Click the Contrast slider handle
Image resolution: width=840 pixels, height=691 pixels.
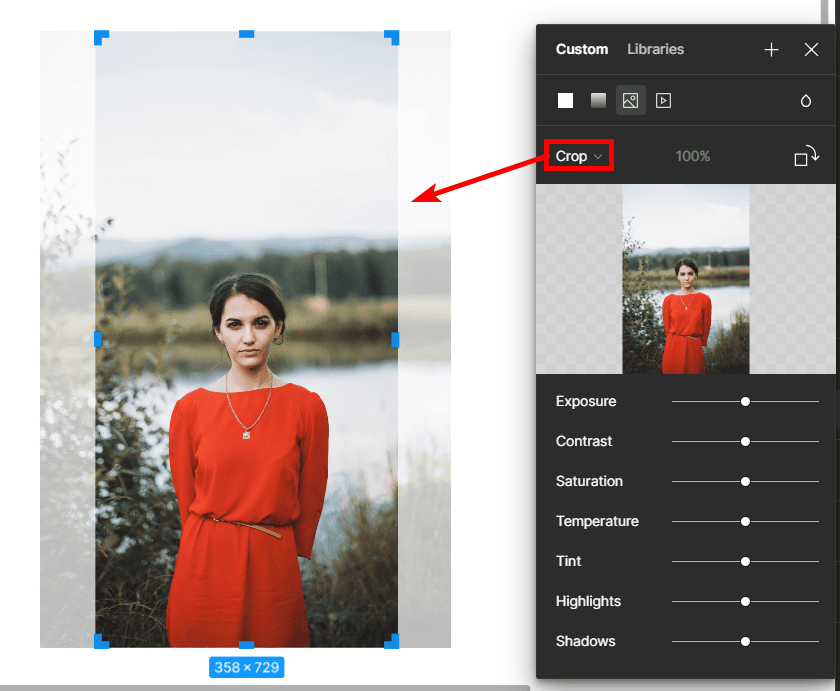coord(745,441)
